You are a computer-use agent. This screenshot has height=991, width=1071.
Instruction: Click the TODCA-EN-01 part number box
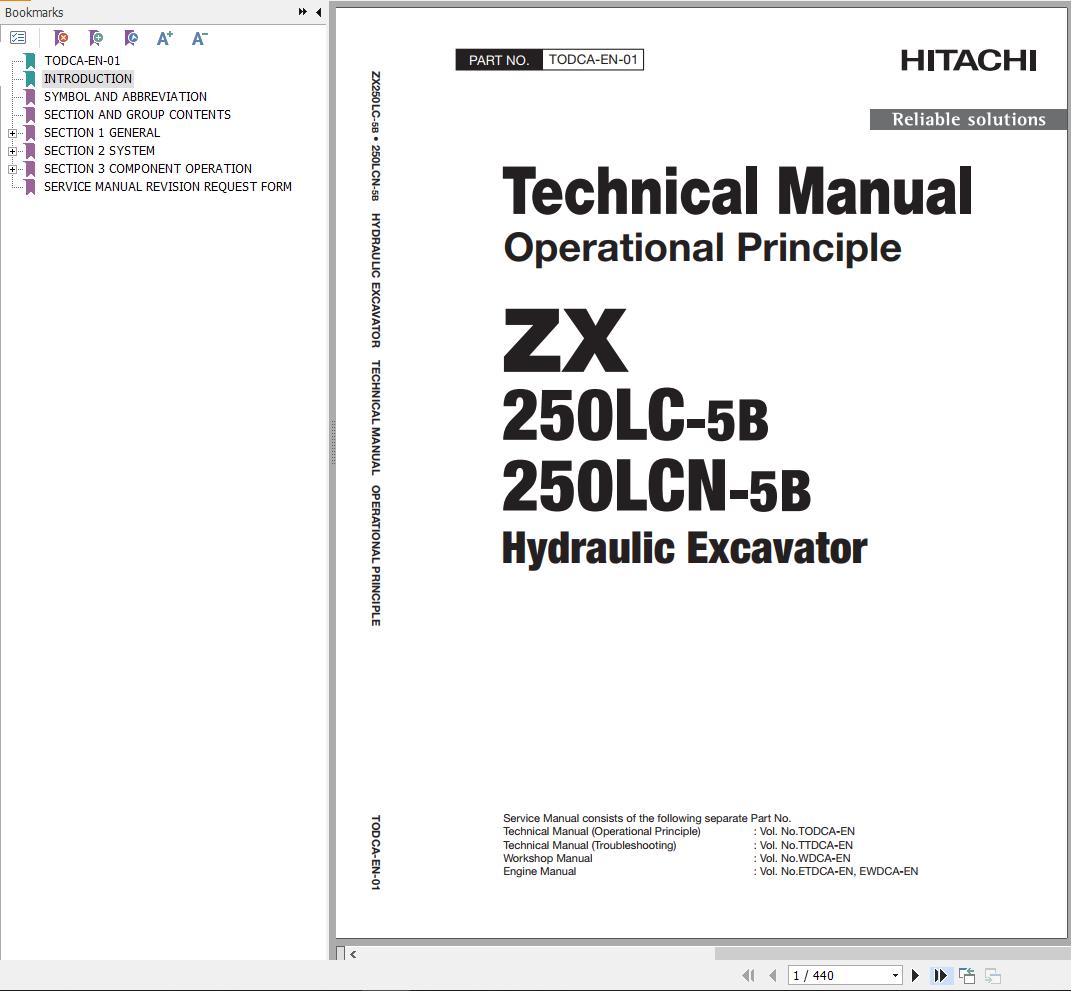[593, 59]
